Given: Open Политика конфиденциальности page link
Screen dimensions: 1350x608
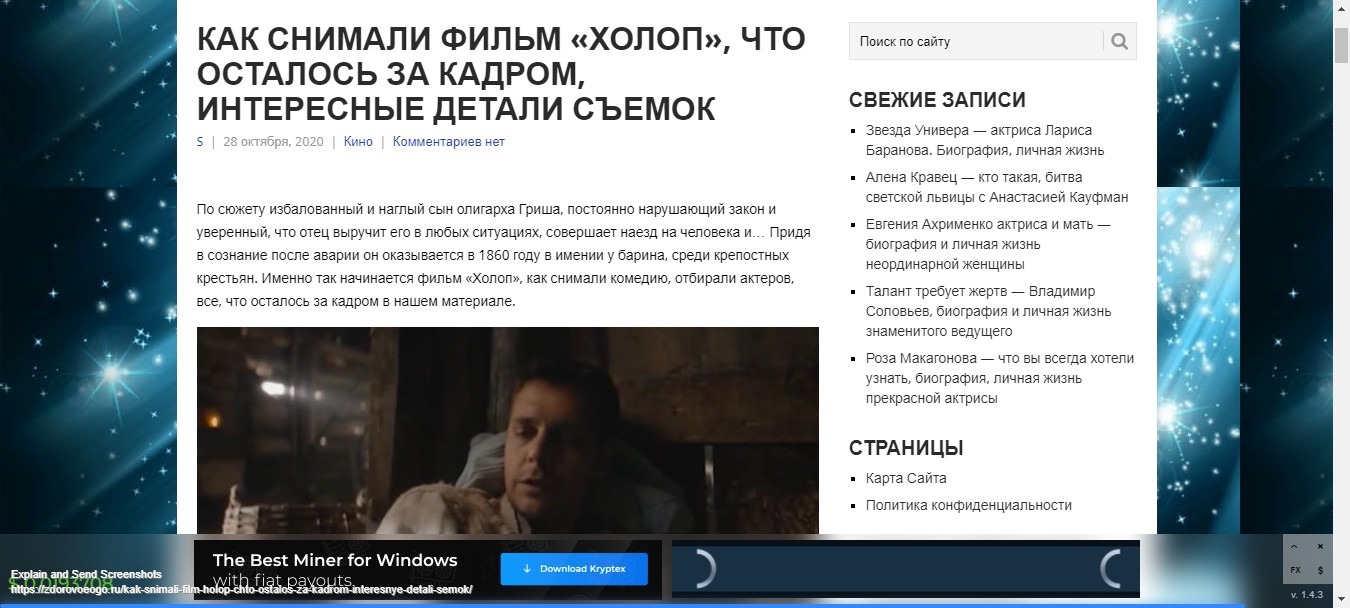Looking at the screenshot, I should pyautogui.click(x=969, y=505).
